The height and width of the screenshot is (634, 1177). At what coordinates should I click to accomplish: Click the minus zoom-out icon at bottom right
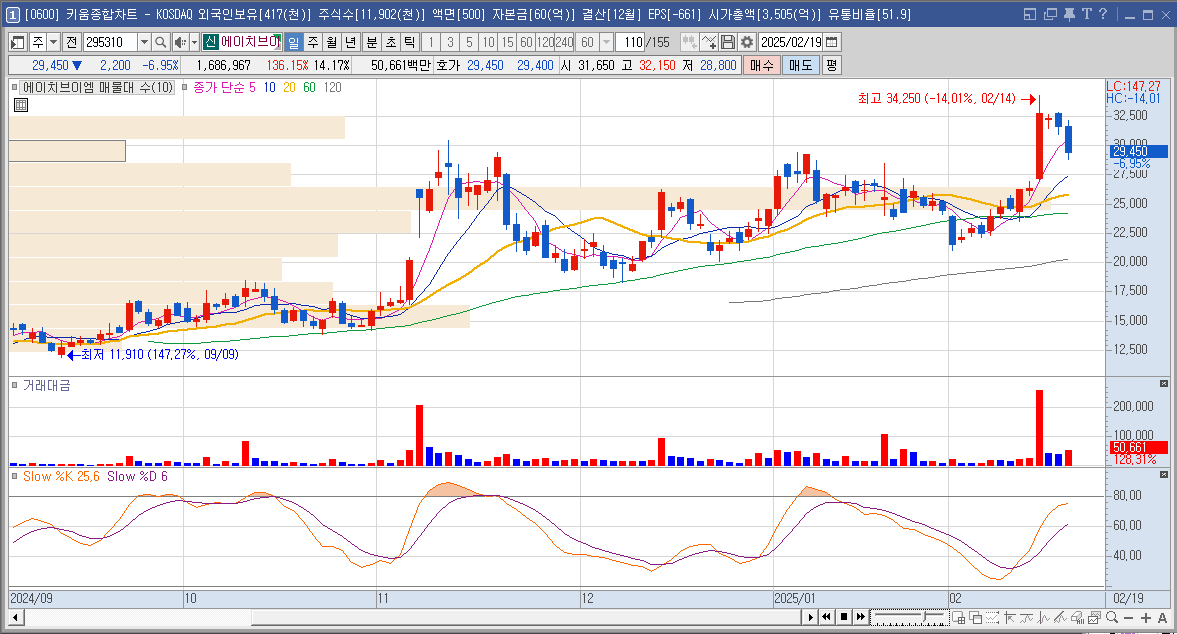(1128, 617)
